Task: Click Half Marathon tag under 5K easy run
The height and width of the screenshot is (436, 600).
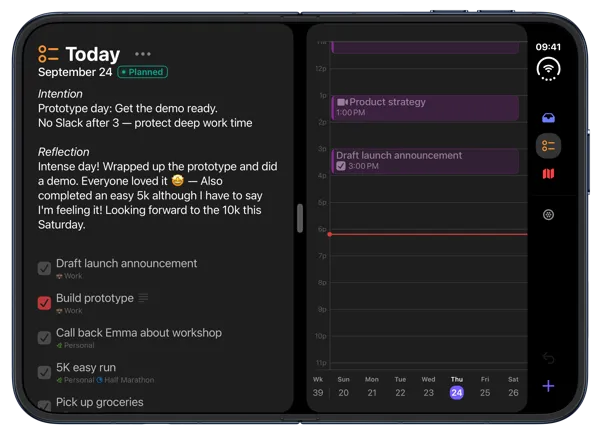Action: pyautogui.click(x=126, y=380)
